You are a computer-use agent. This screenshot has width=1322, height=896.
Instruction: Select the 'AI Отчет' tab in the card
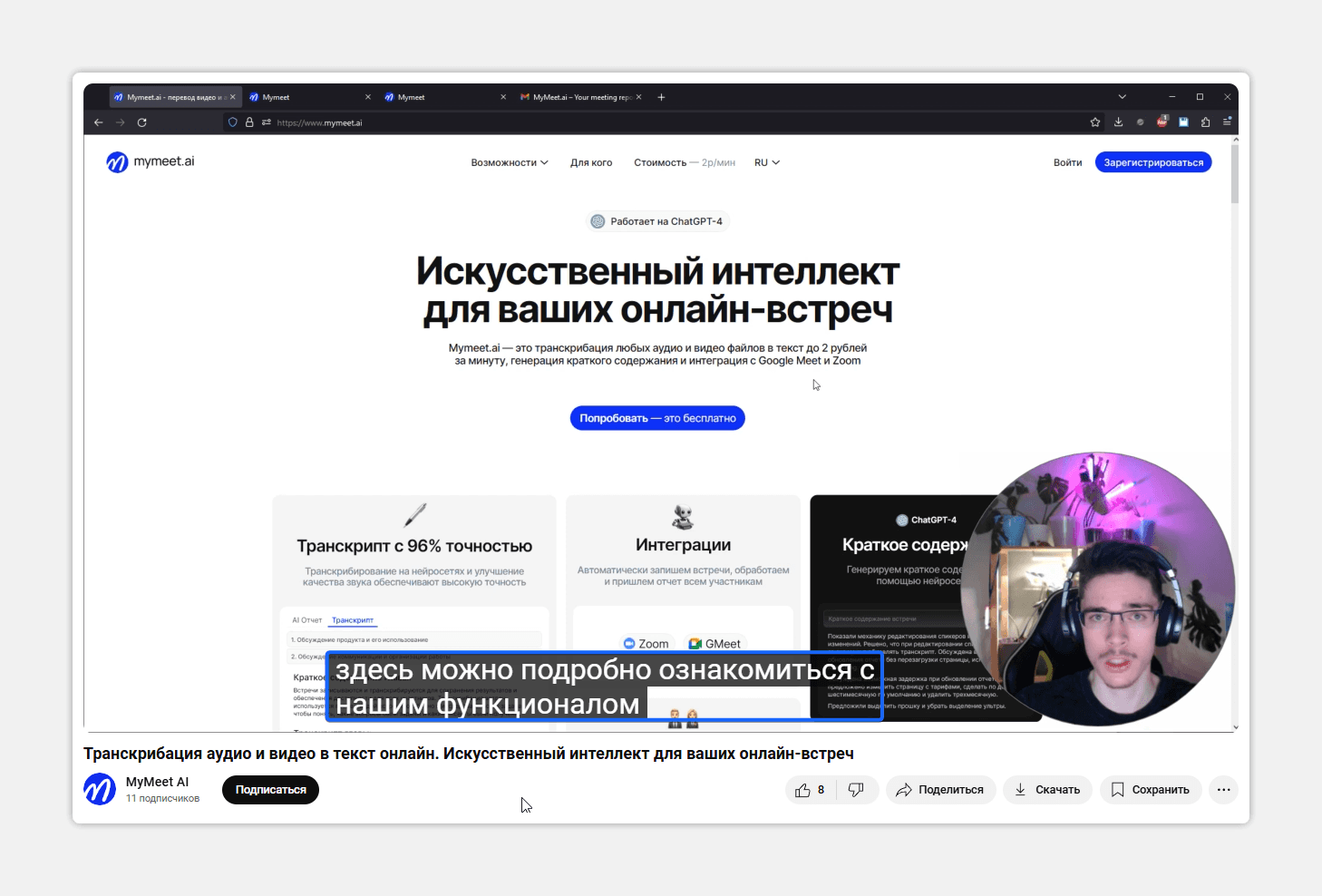306,620
